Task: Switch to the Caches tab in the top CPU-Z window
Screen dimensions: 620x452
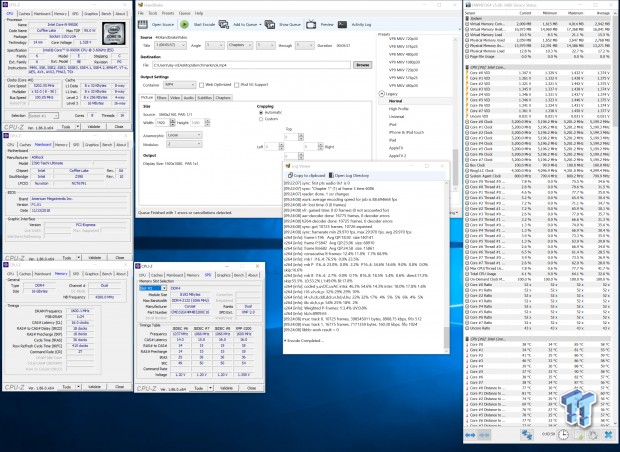Action: pos(25,13)
